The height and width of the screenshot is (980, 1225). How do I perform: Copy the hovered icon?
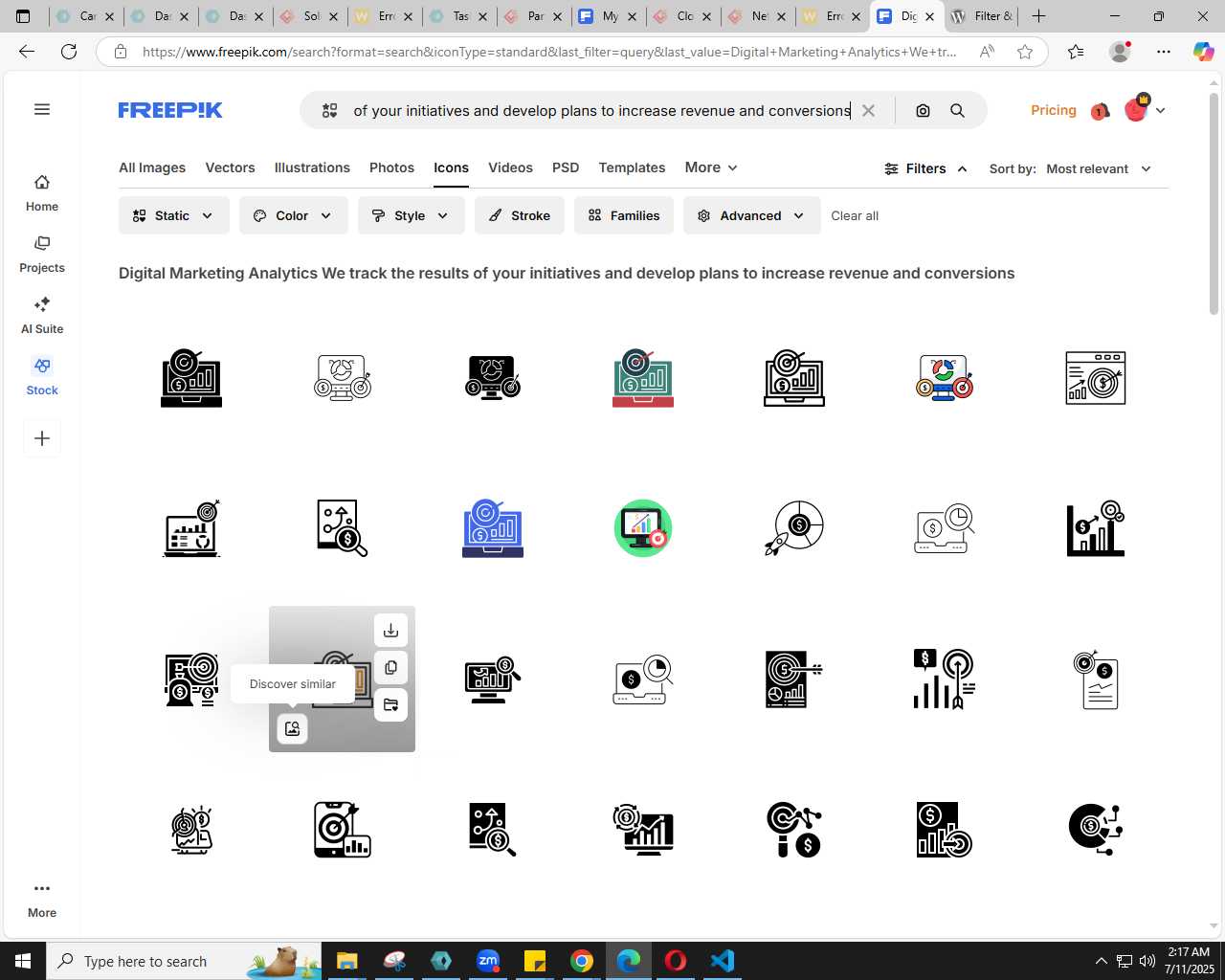[390, 668]
